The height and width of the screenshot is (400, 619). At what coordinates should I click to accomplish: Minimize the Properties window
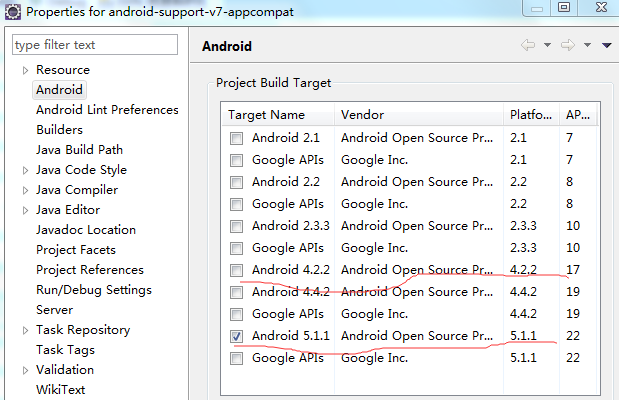click(537, 8)
